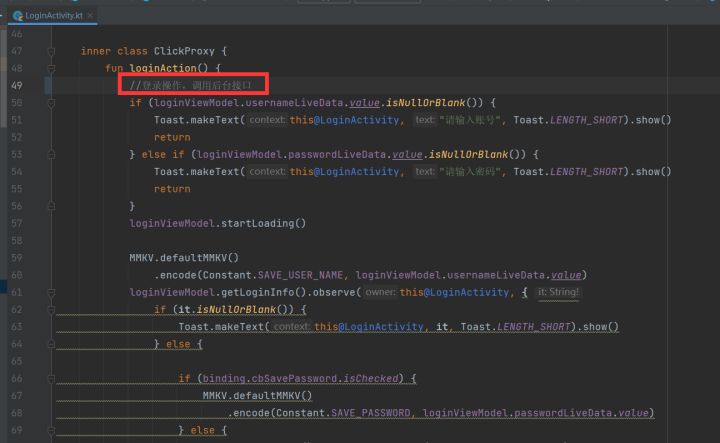The height and width of the screenshot is (443, 720).
Task: Fold the else if passwordLiveData block marker
Action: 51,155
